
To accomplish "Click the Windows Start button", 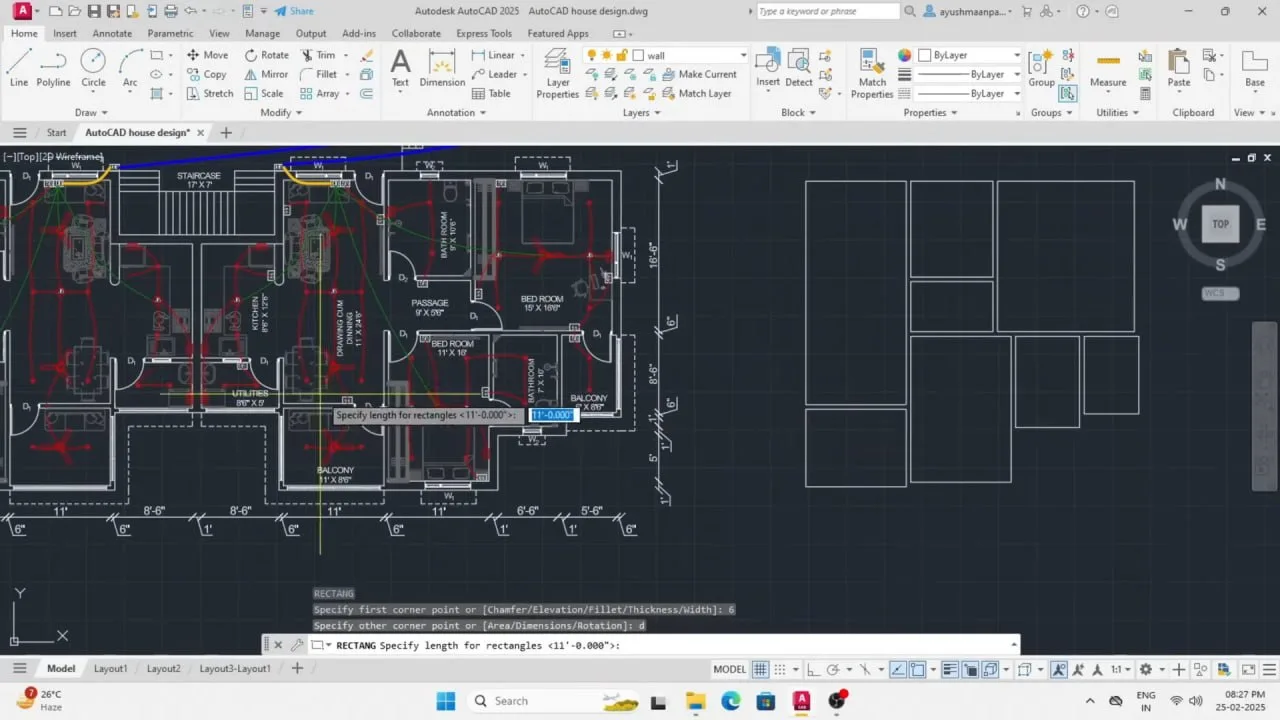I will (446, 701).
